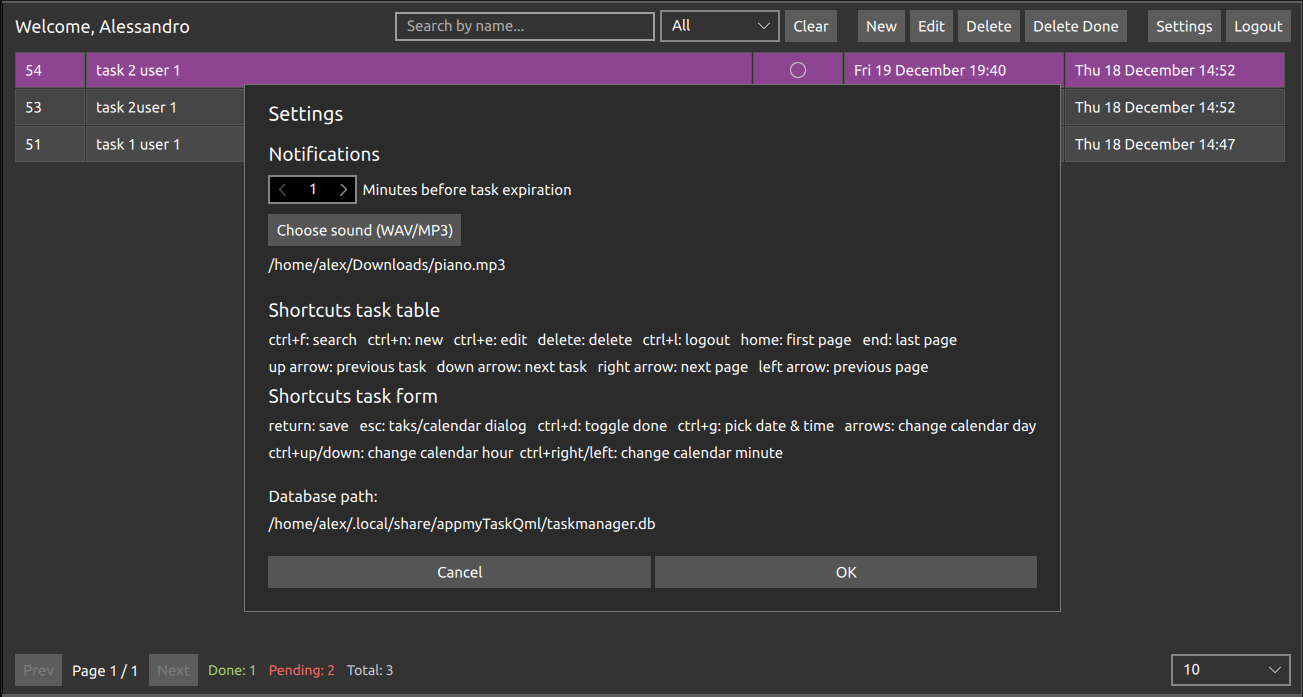Open the chevron on the page size combo

1277,669
